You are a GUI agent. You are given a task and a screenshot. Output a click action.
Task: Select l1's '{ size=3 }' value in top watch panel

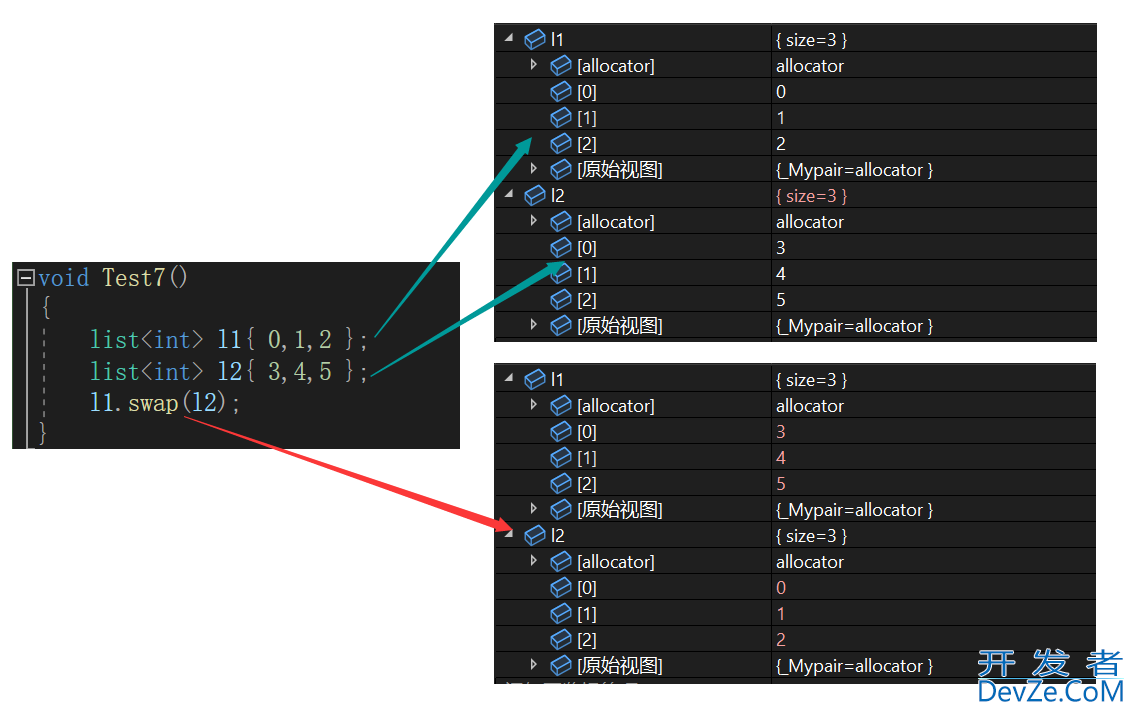coord(811,40)
